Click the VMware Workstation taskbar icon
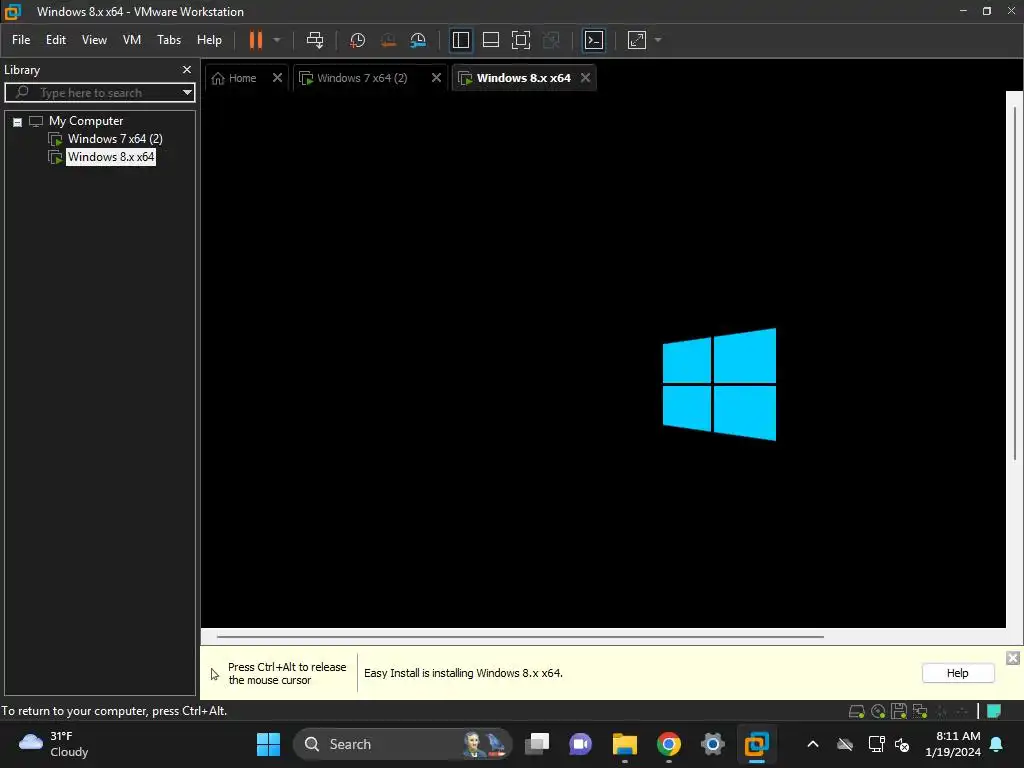This screenshot has height=768, width=1024. coord(756,744)
